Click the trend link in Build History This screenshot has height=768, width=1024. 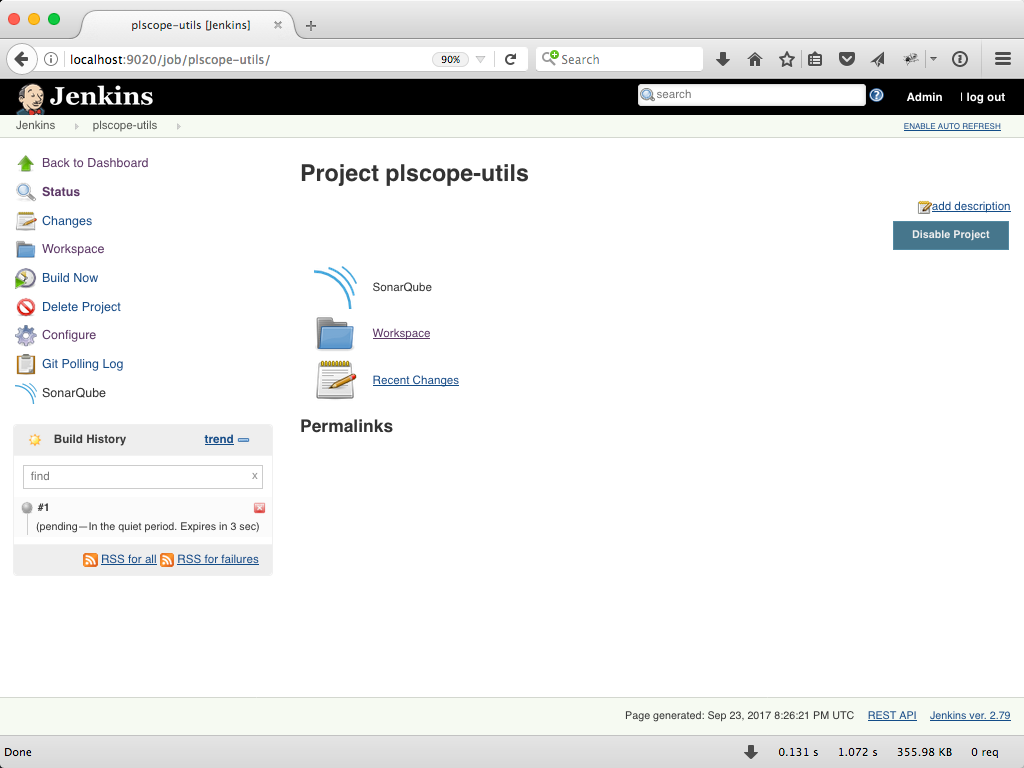pyautogui.click(x=219, y=440)
